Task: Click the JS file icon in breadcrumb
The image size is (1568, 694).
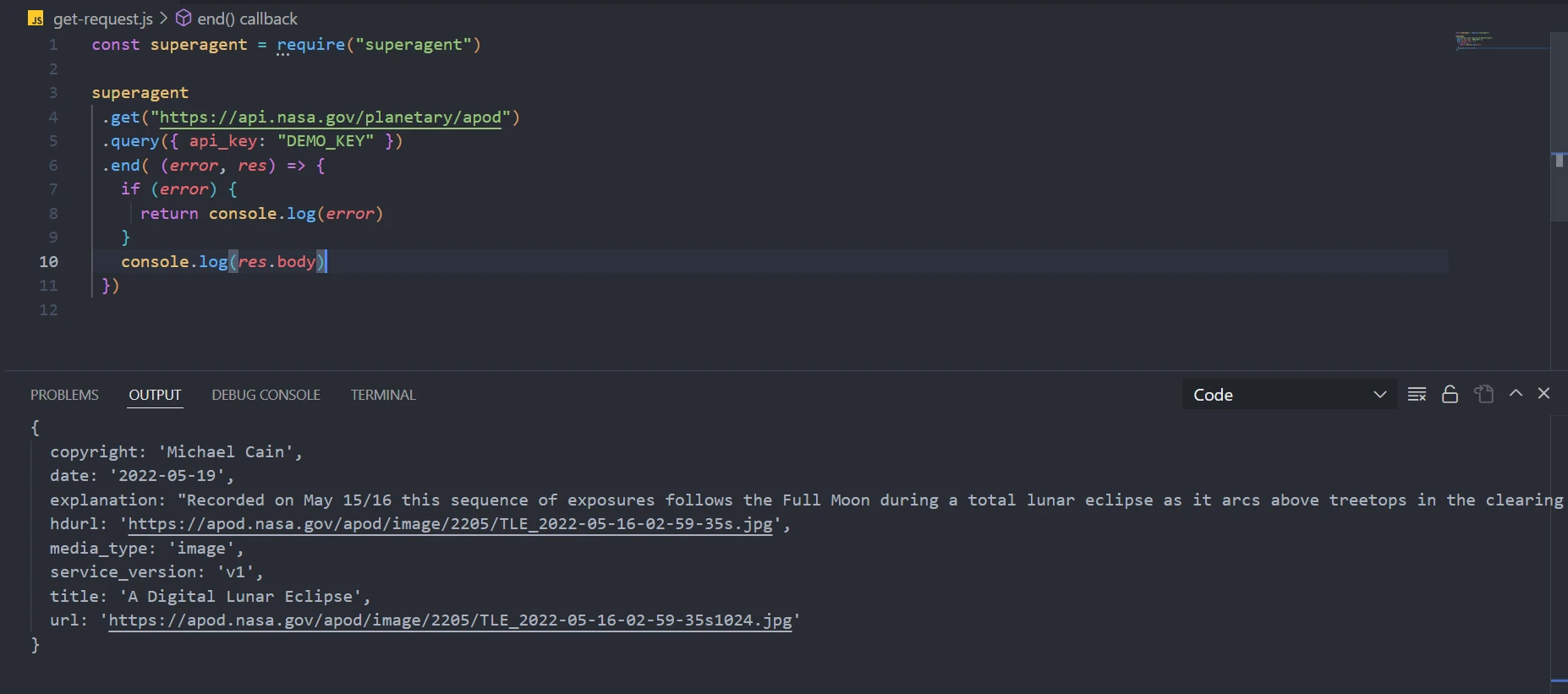Action: 36,19
